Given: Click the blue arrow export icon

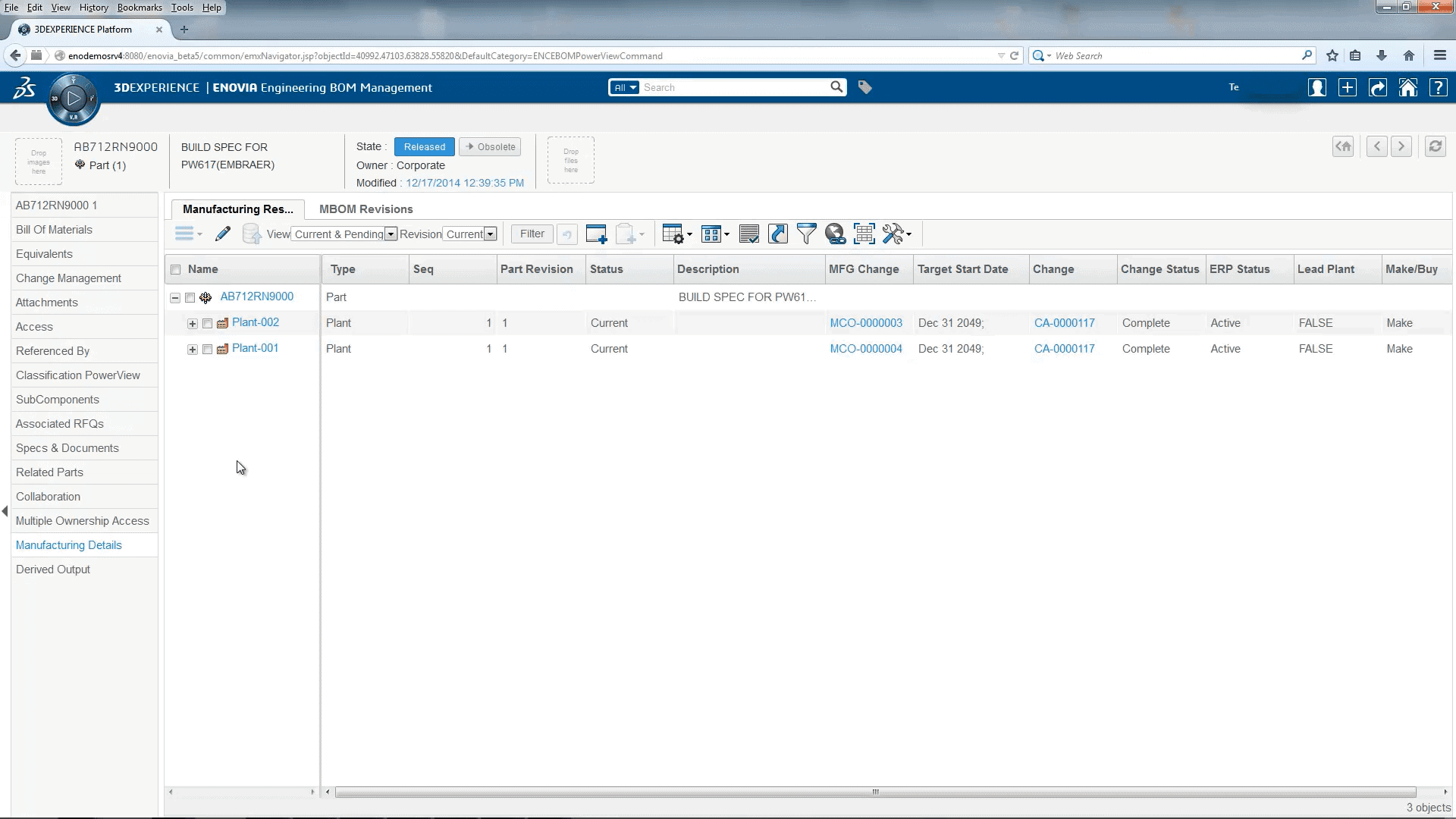Looking at the screenshot, I should pyautogui.click(x=778, y=234).
